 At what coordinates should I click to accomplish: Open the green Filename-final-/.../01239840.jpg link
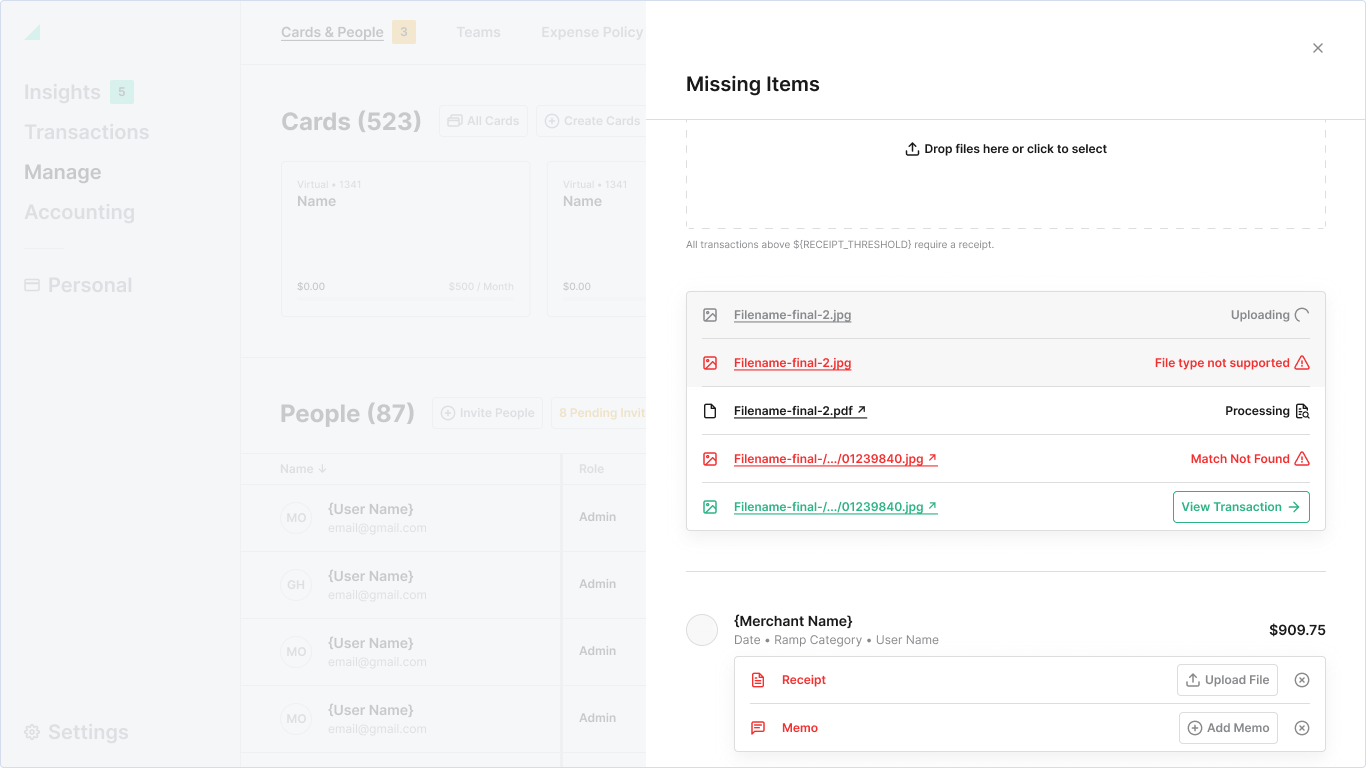point(835,507)
